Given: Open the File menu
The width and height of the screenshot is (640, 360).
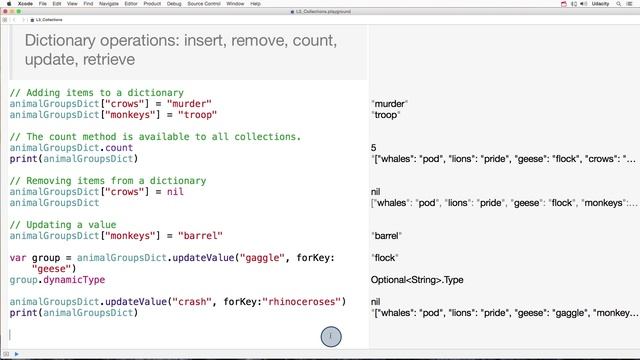Looking at the screenshot, I should click(x=42, y=4).
